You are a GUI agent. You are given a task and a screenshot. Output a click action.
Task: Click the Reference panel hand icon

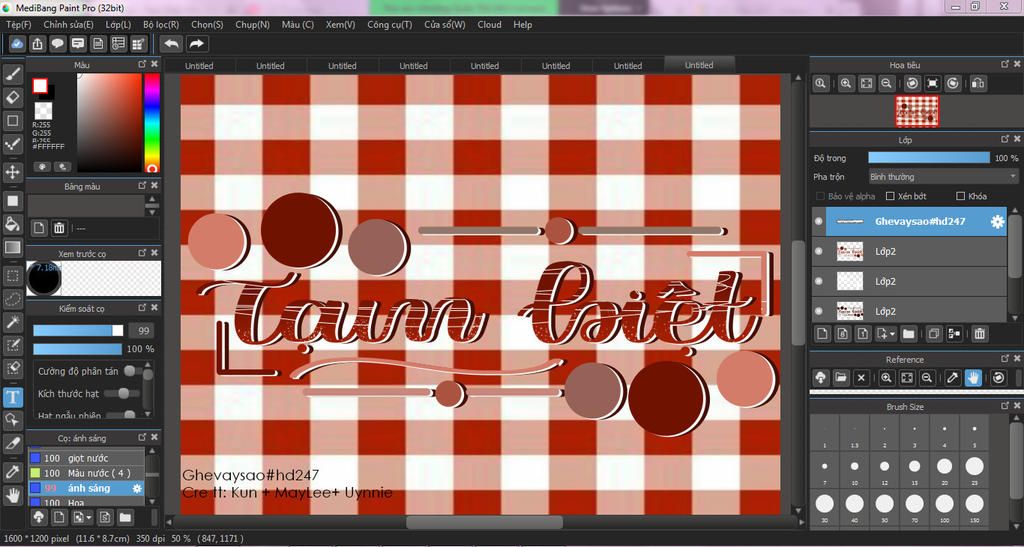(973, 377)
